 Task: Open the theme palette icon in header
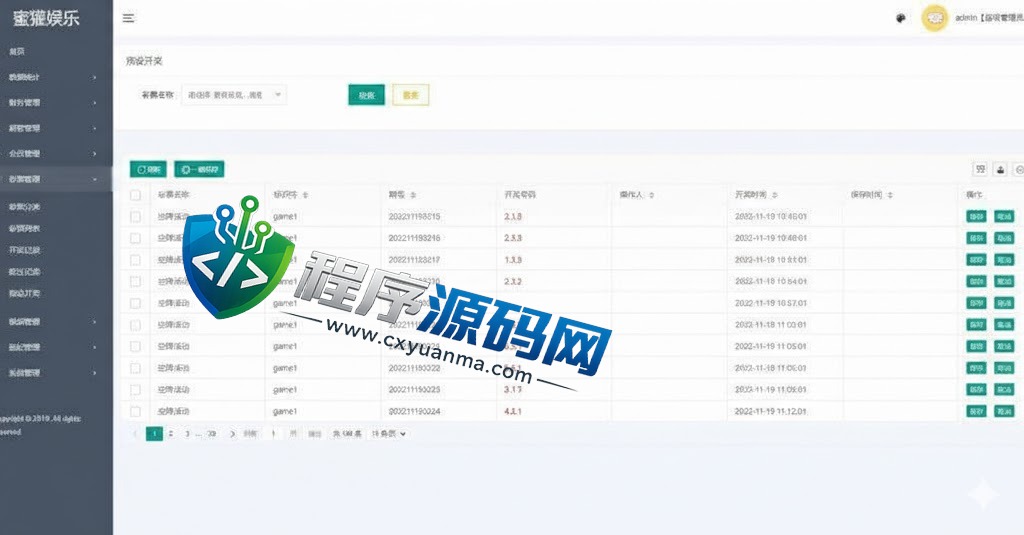pyautogui.click(x=901, y=18)
